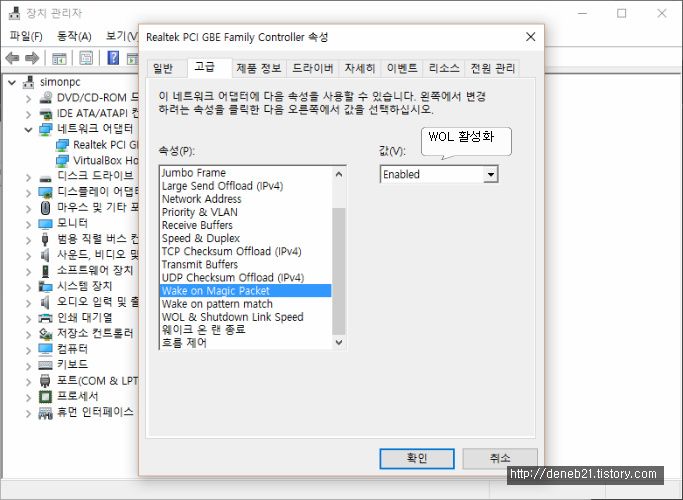Switch to the 일반 tab
The height and width of the screenshot is (500, 683).
163,68
